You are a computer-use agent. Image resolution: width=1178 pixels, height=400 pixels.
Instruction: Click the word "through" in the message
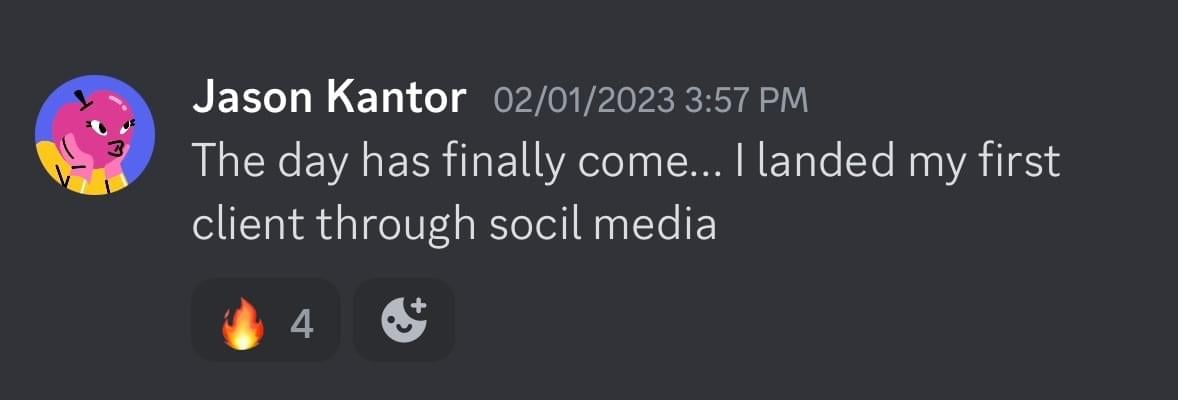tap(397, 223)
